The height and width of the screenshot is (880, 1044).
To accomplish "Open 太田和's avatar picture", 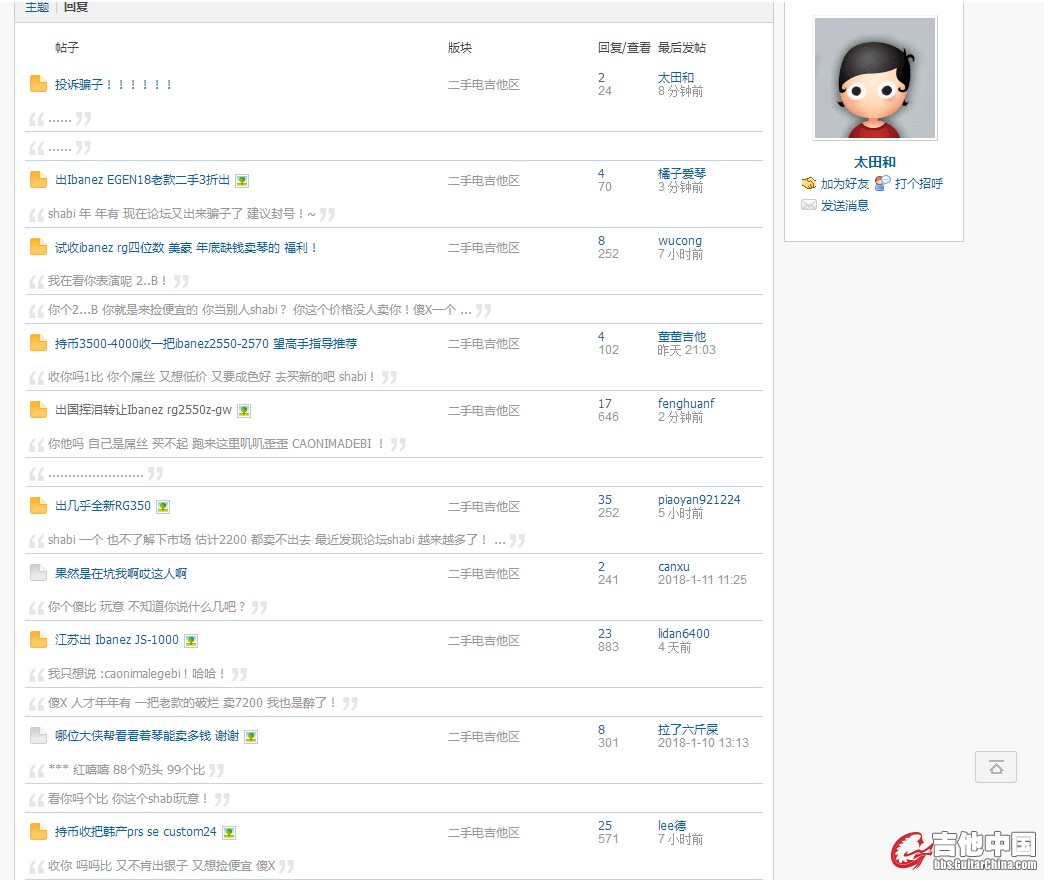I will point(875,78).
